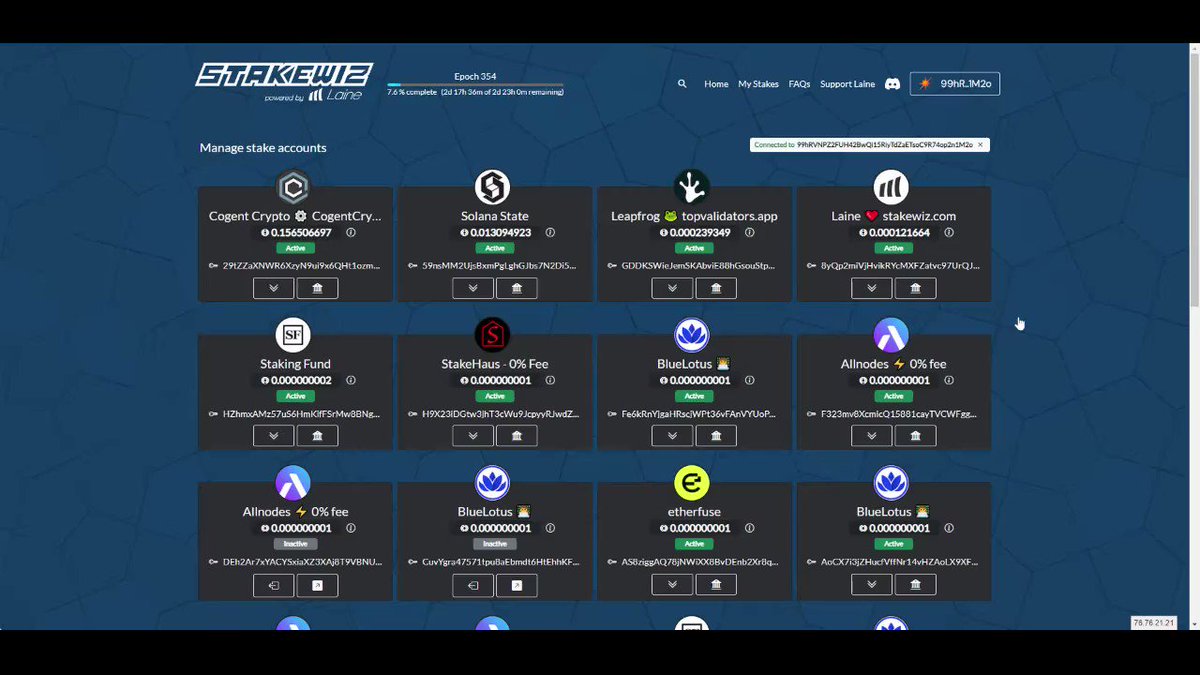Expand double-chevron on BlueLotus AoCX7i3 card

(871, 585)
